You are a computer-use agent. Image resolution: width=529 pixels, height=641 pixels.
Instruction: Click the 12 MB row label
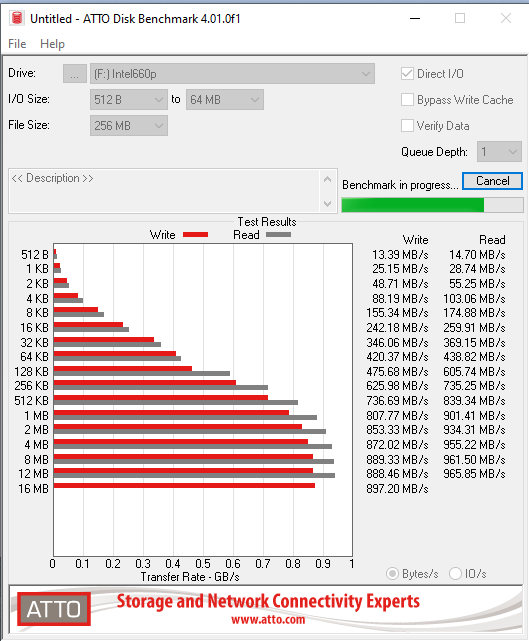click(x=34, y=473)
